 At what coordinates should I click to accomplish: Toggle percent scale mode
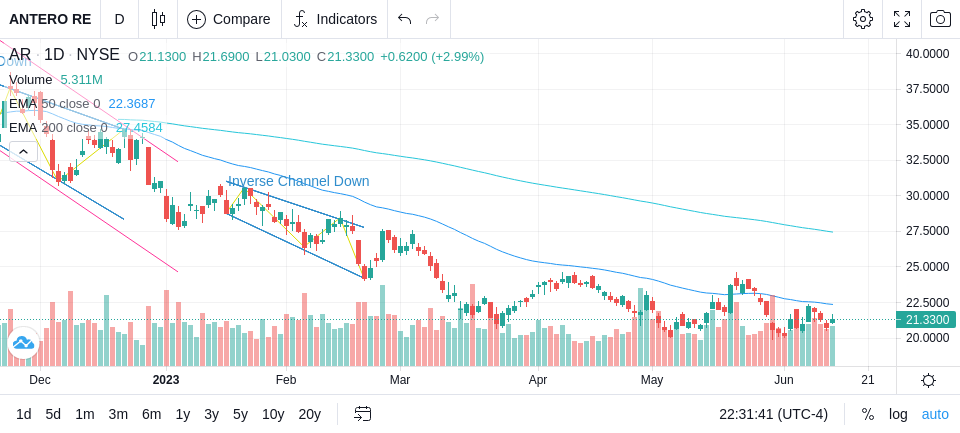point(868,415)
